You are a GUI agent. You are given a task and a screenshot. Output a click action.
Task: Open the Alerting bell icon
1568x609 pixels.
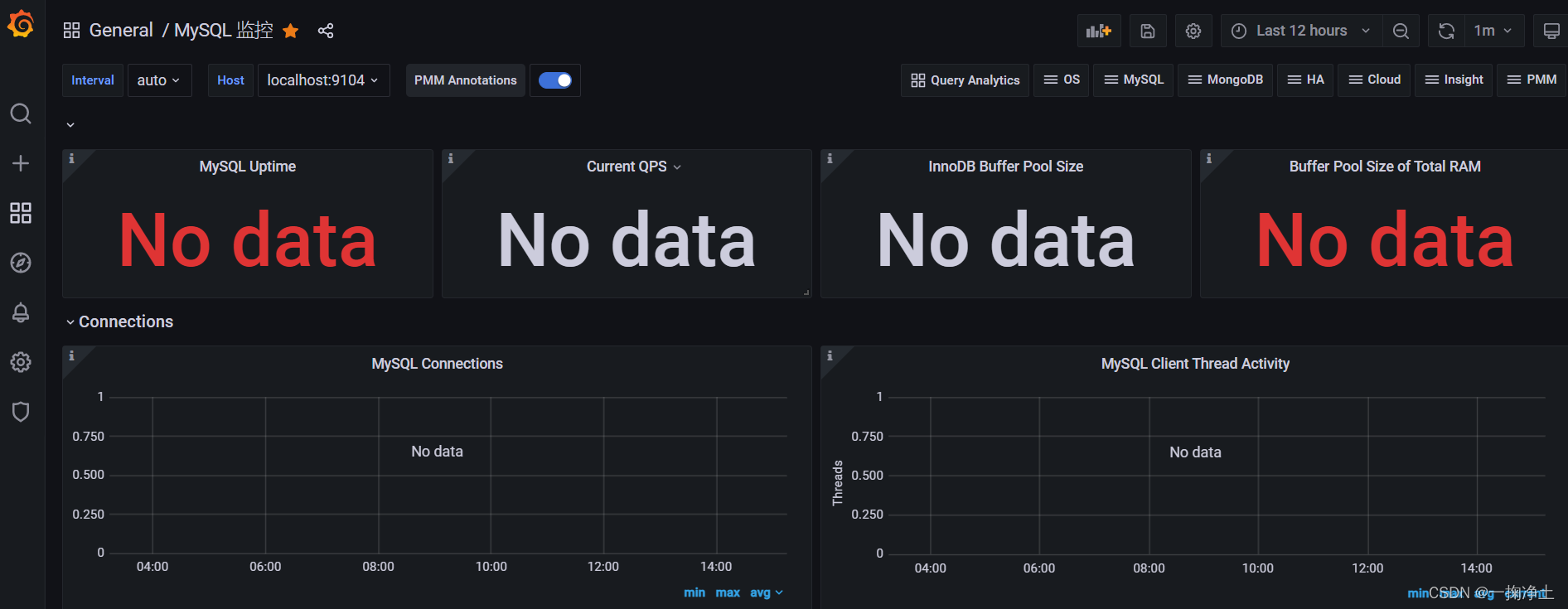21,312
